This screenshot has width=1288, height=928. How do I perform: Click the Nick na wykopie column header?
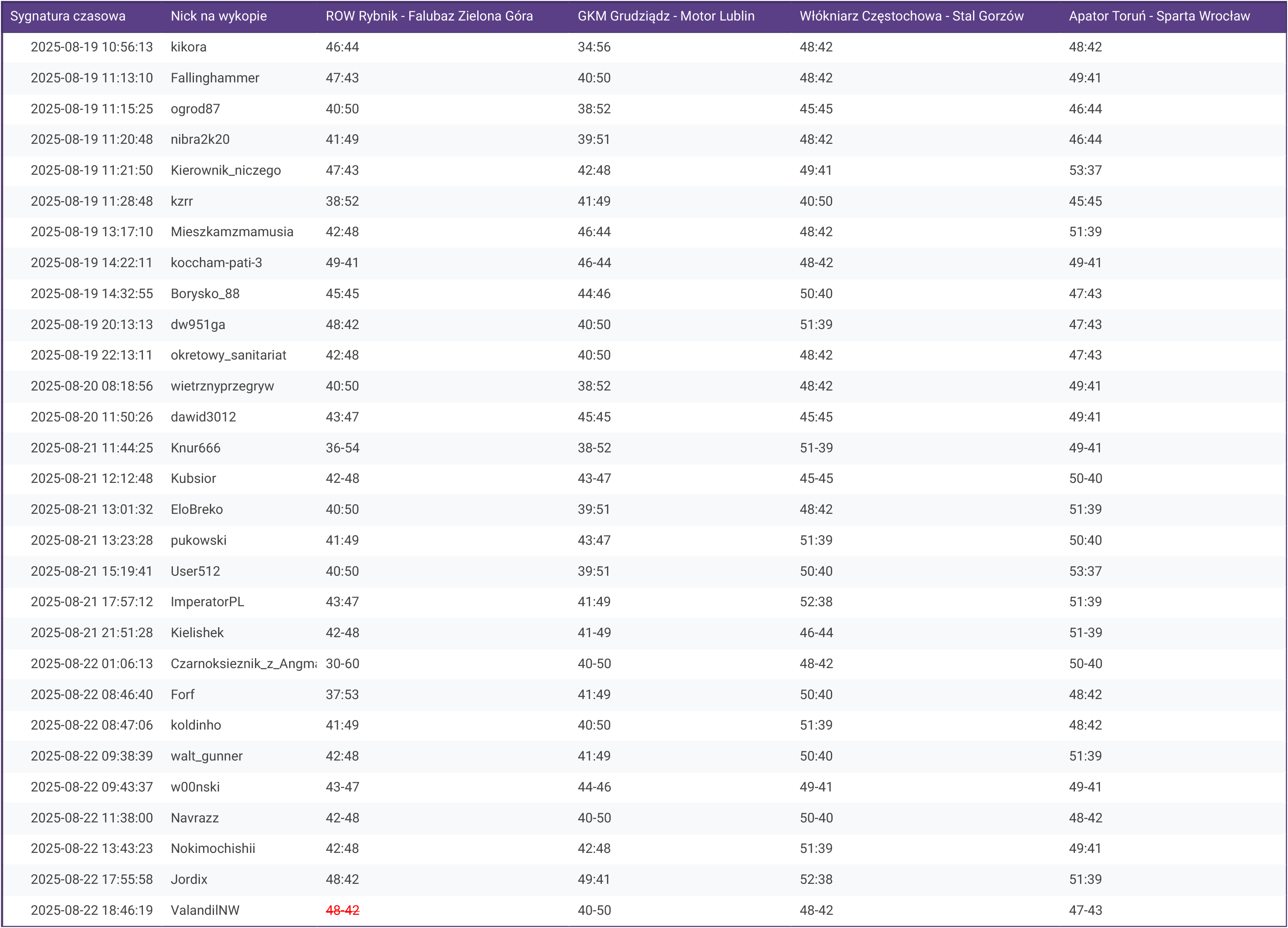click(x=219, y=16)
